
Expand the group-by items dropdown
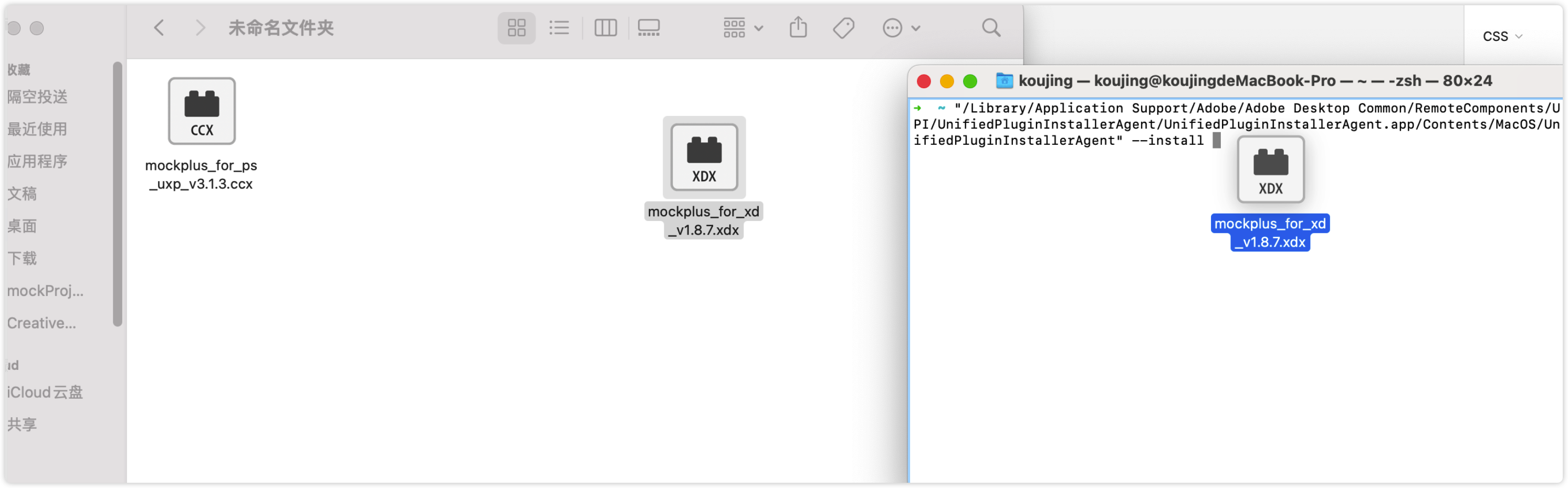(743, 28)
